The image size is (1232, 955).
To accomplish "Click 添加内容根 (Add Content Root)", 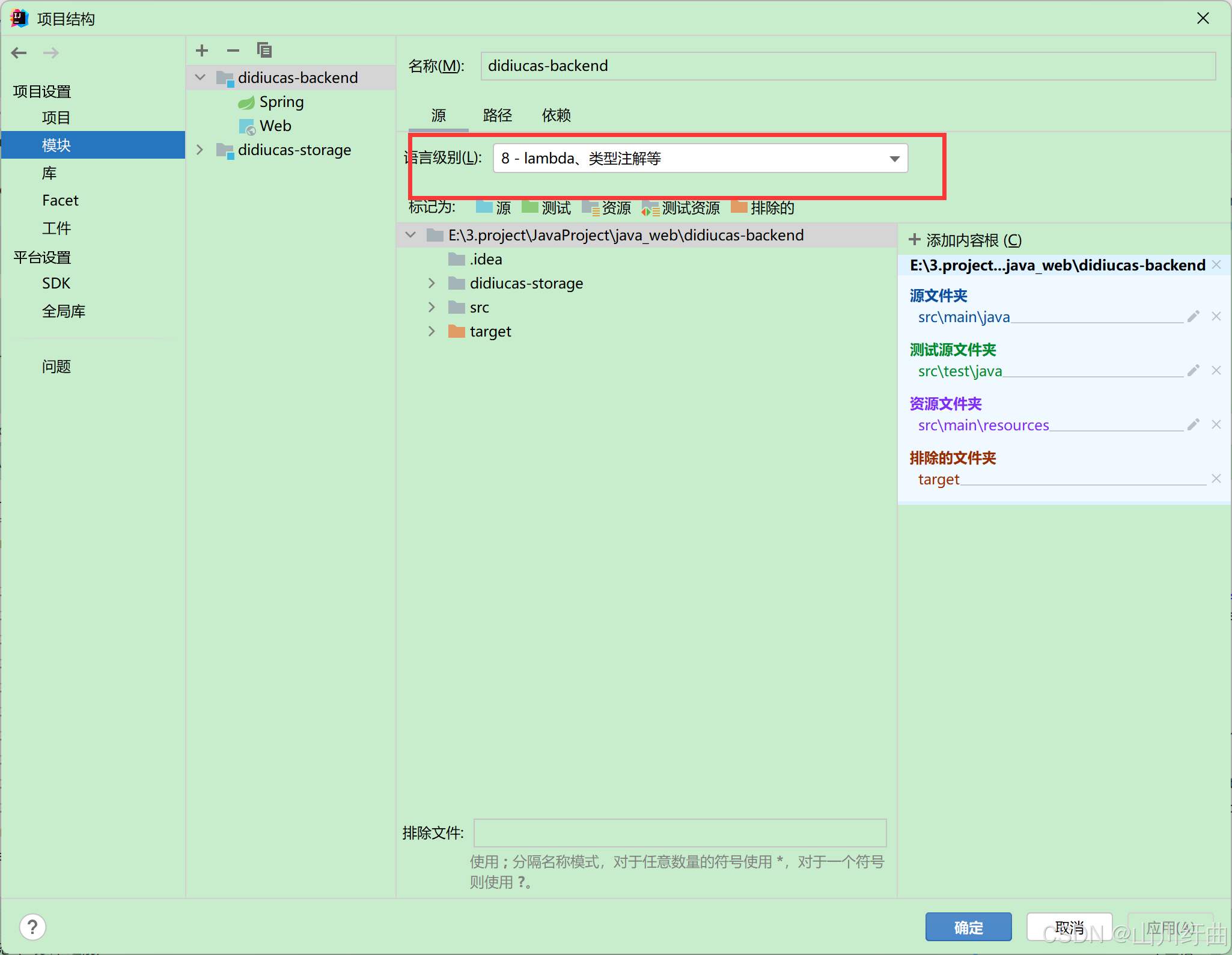I will [965, 240].
